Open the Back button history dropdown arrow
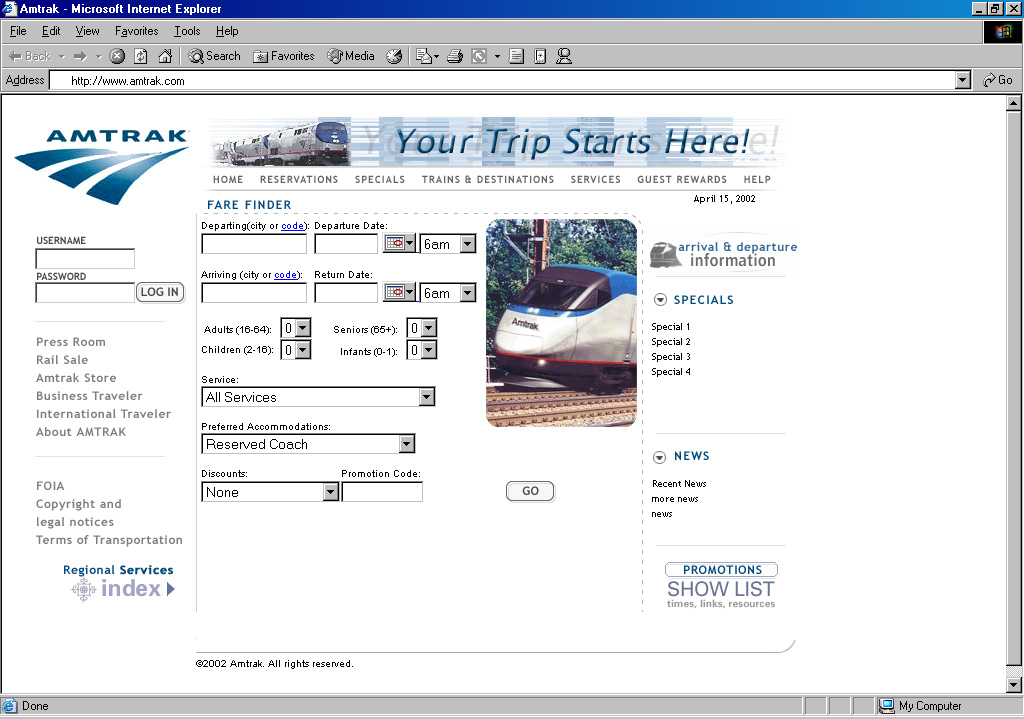The width and height of the screenshot is (1024, 719). coord(62,57)
